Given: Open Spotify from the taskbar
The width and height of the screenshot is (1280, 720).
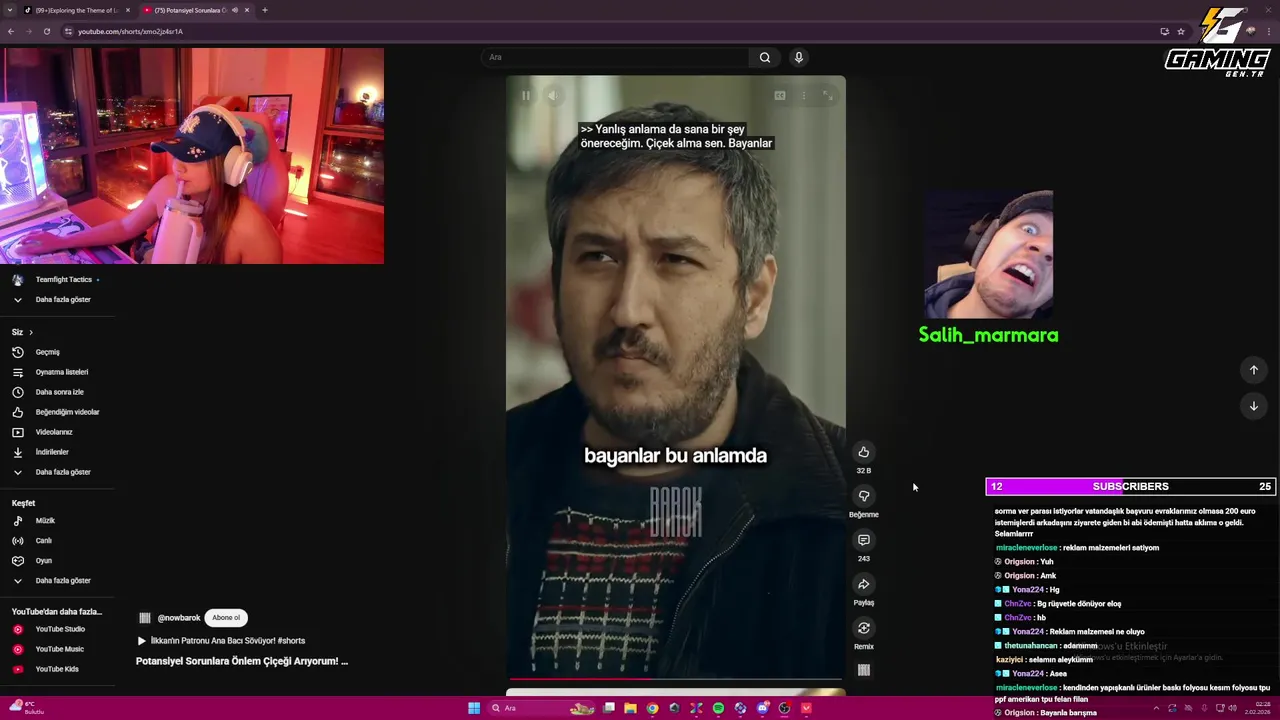Looking at the screenshot, I should coord(718,708).
